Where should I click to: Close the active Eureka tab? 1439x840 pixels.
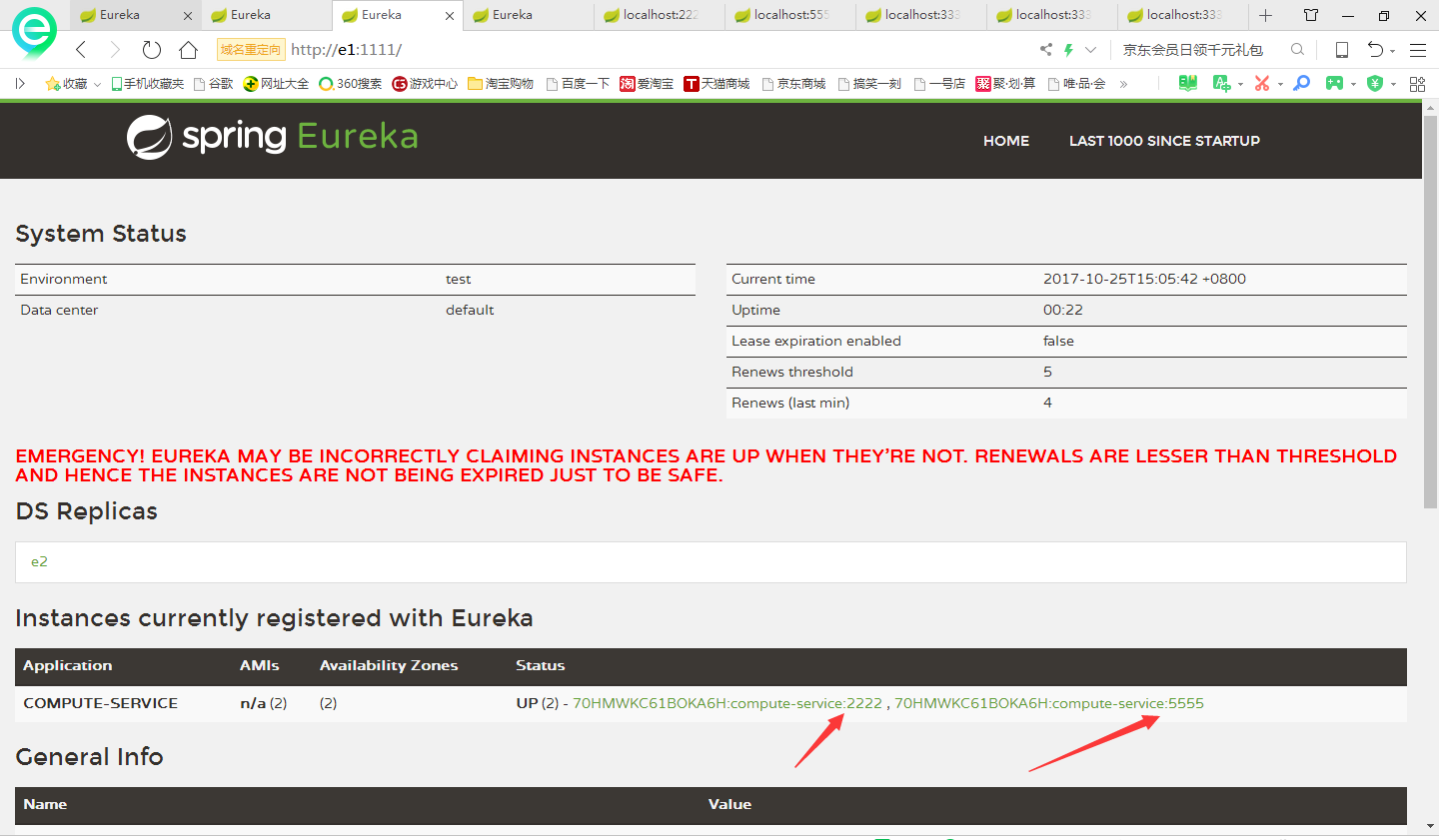click(x=449, y=16)
